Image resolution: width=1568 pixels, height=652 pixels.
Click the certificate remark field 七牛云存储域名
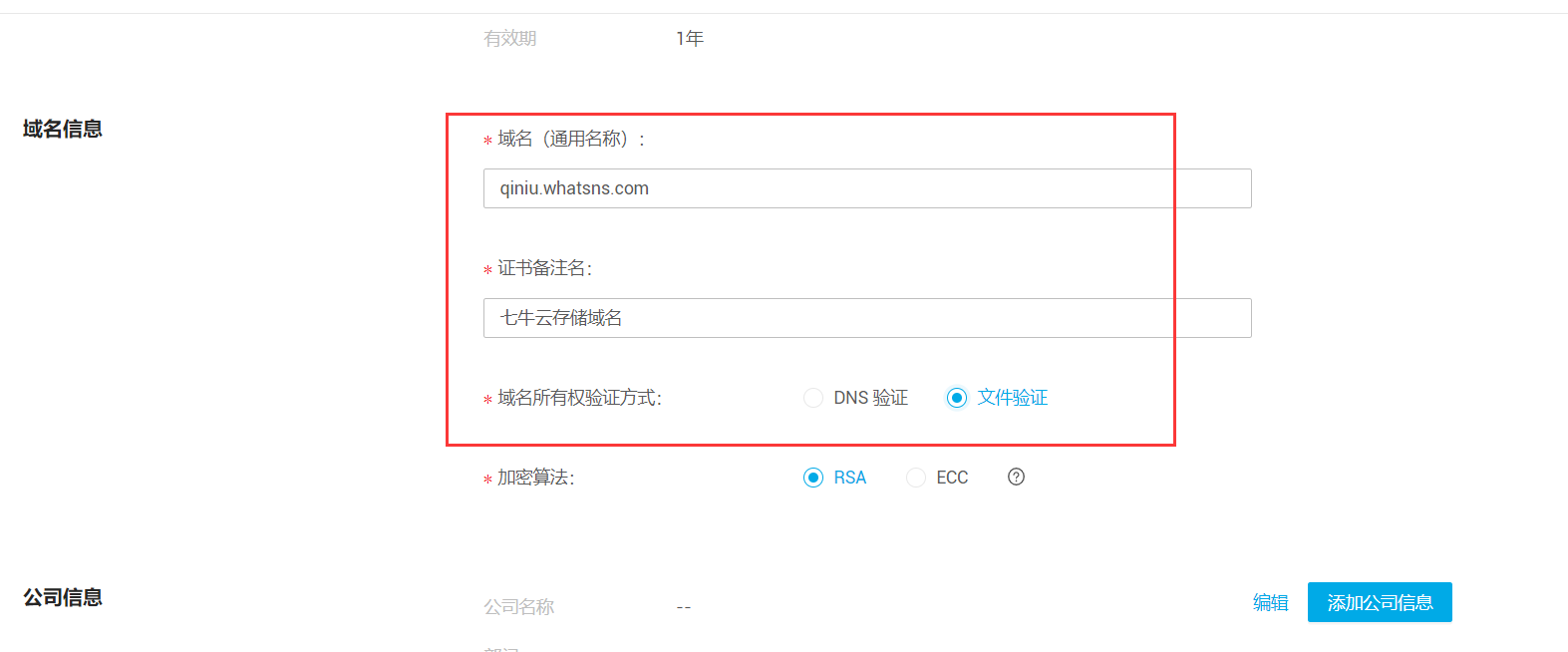867,318
